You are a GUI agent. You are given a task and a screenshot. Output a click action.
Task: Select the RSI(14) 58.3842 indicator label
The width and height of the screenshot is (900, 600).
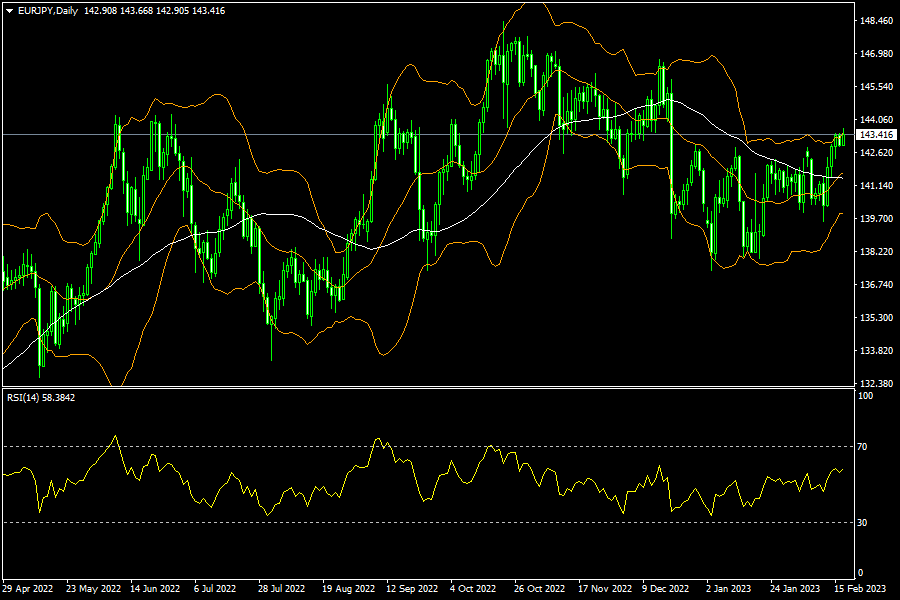coord(41,397)
